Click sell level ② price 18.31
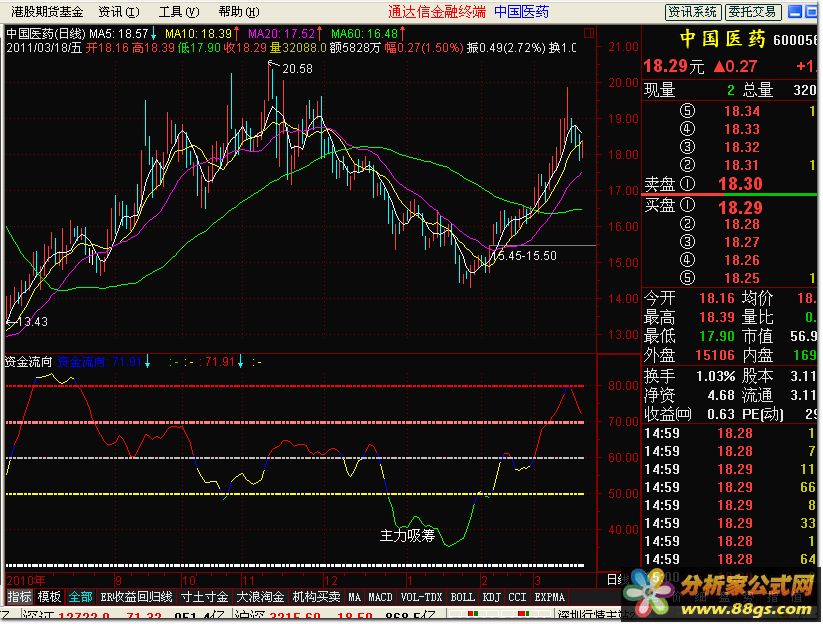Screen dimensions: 823x624 tap(741, 165)
